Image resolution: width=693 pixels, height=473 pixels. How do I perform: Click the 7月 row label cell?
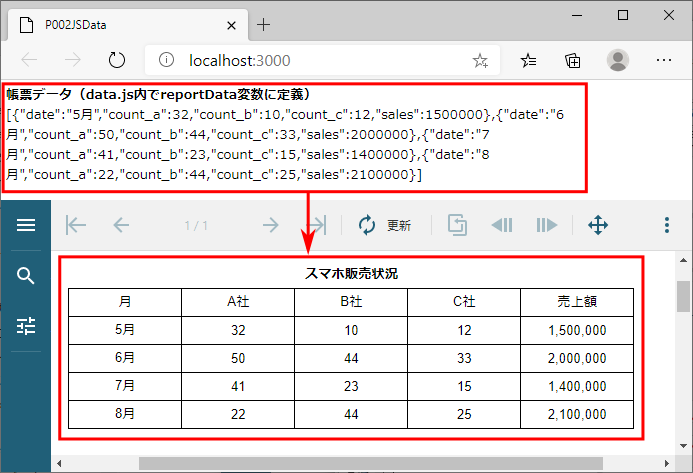[x=125, y=386]
